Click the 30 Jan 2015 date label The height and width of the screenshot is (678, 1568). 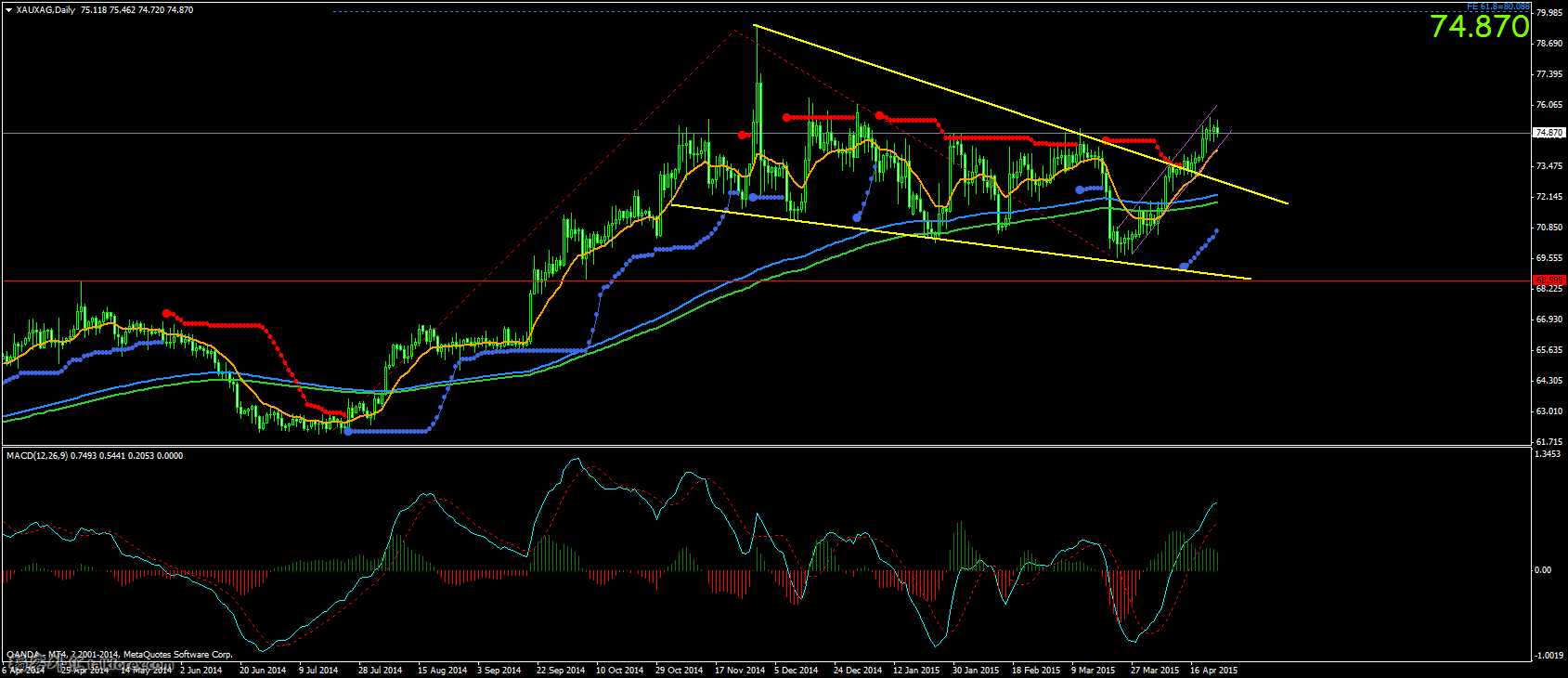[976, 670]
